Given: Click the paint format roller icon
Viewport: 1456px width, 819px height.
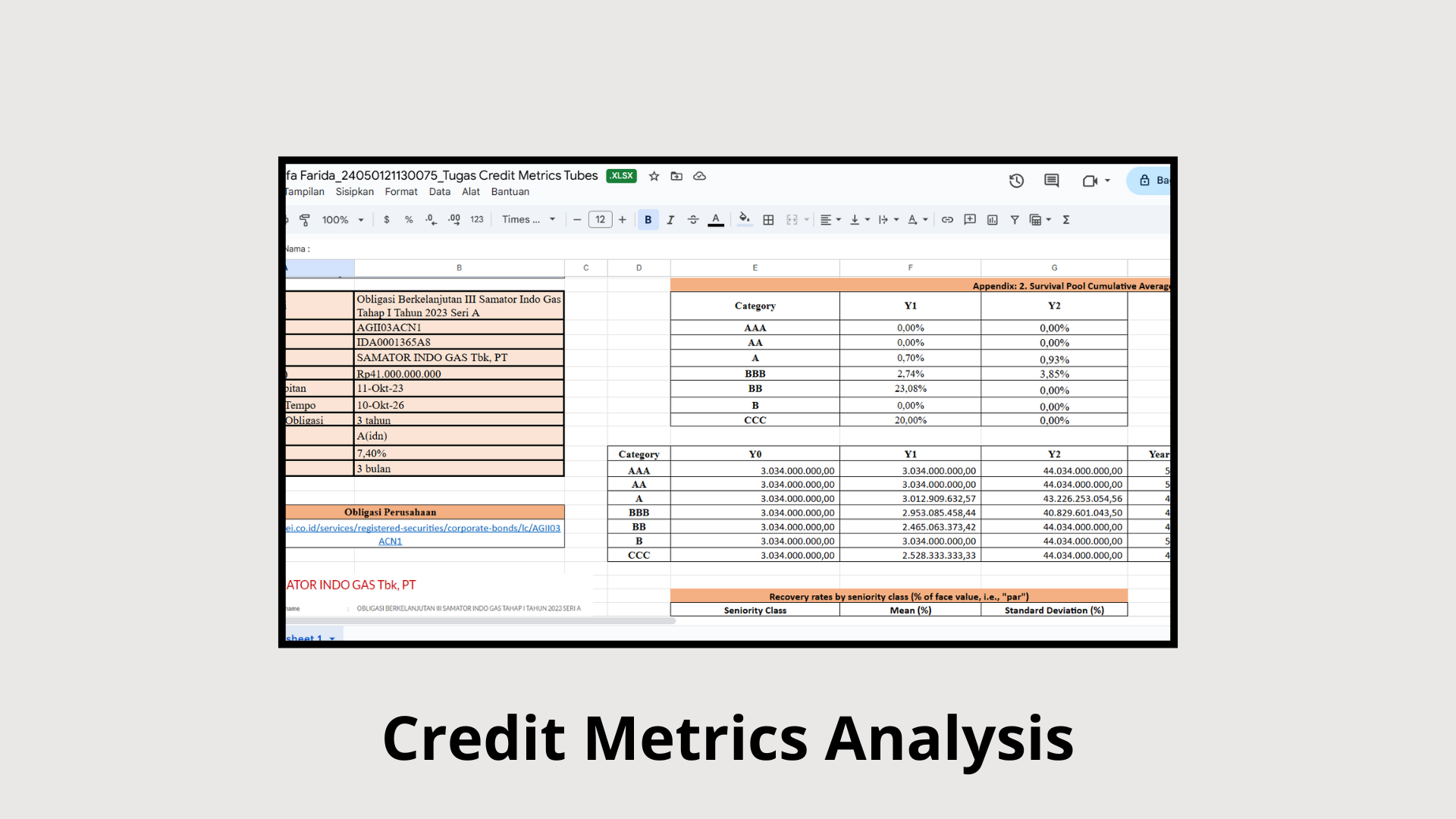Looking at the screenshot, I should (x=305, y=220).
